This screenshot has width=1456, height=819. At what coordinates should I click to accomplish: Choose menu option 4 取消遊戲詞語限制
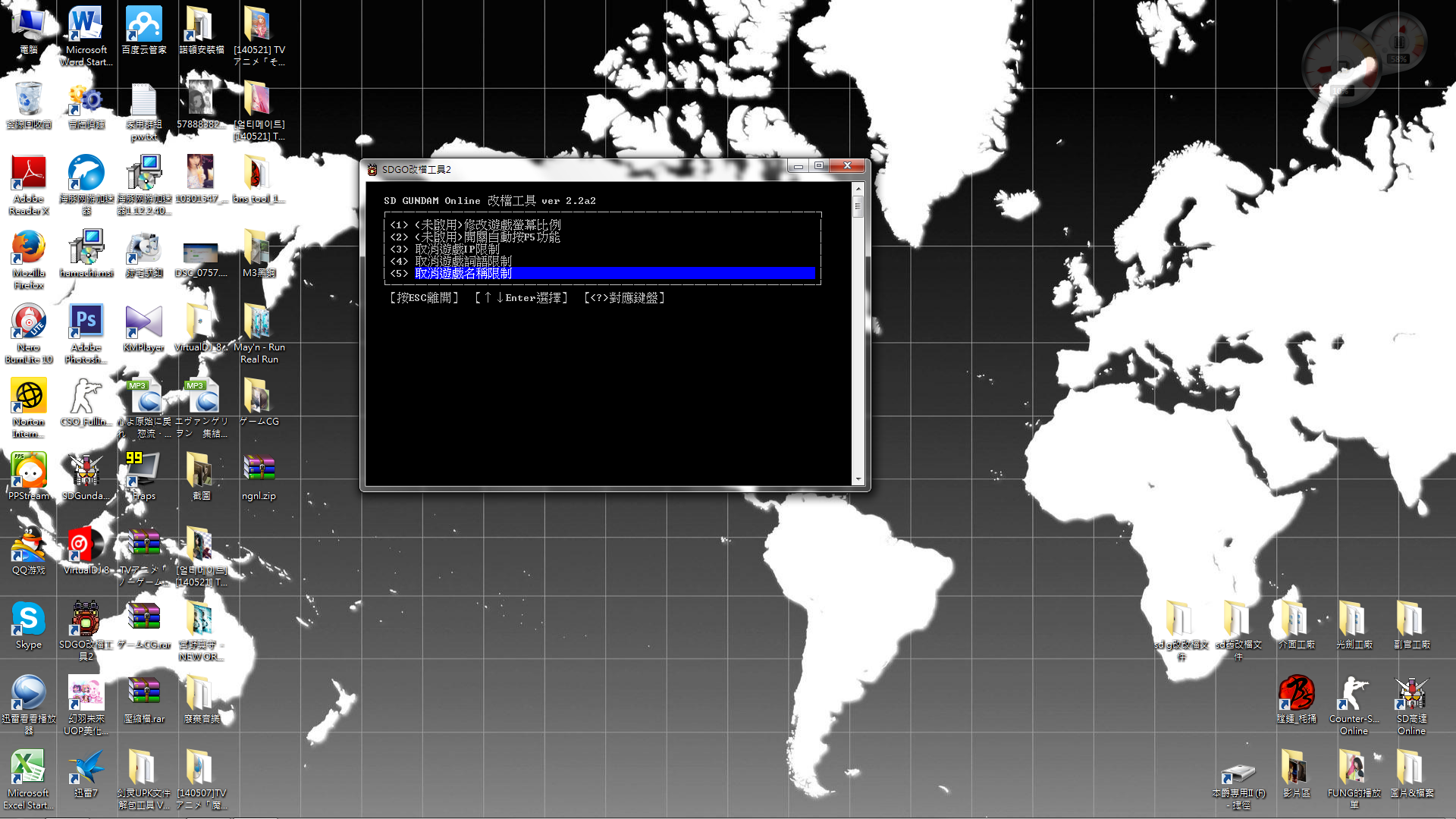(x=463, y=262)
